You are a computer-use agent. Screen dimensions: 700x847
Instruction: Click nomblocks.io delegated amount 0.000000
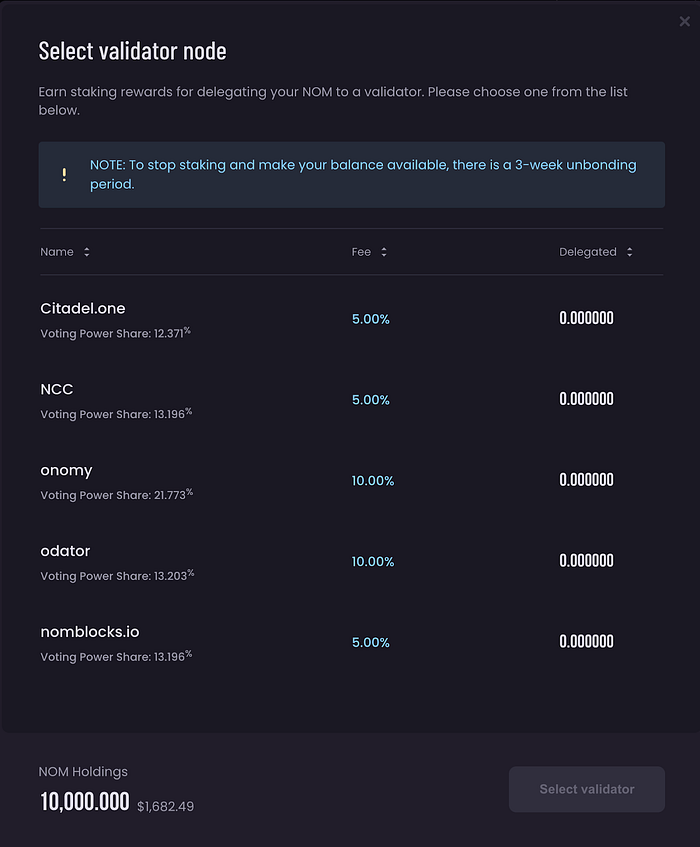click(586, 642)
